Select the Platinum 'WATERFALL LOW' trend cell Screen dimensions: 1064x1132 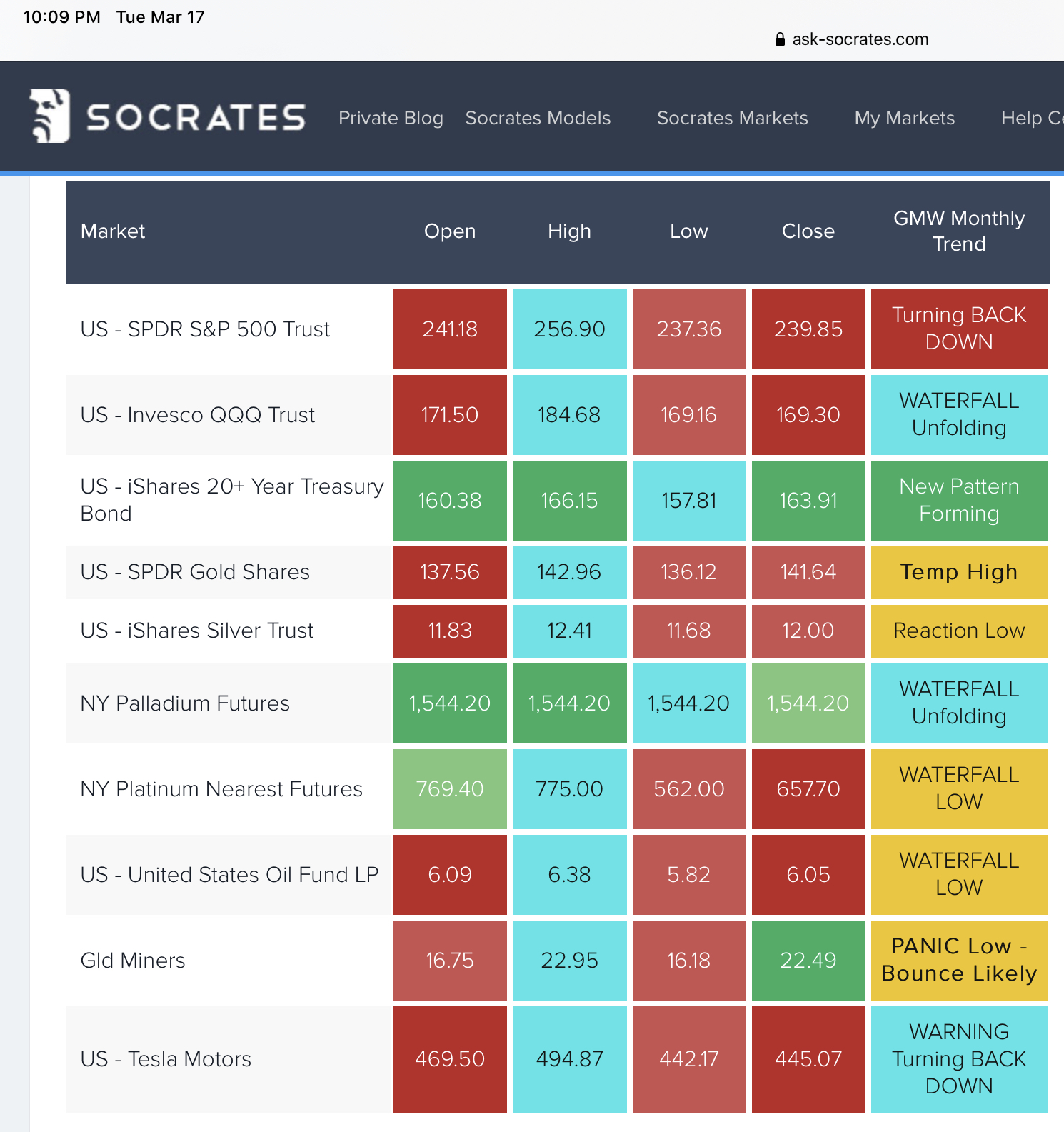pos(959,789)
